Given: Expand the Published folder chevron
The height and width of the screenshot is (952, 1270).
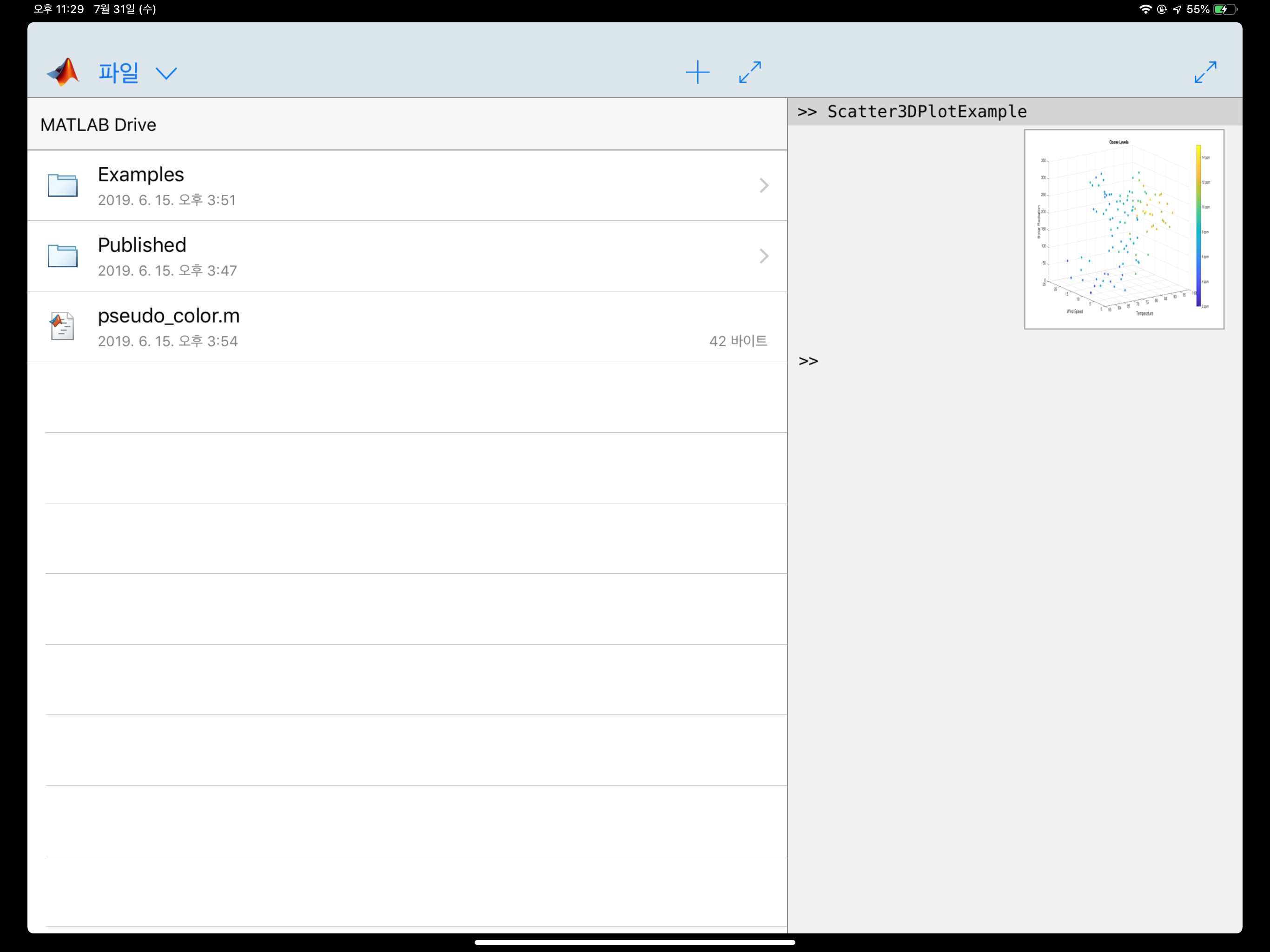Looking at the screenshot, I should pyautogui.click(x=764, y=256).
